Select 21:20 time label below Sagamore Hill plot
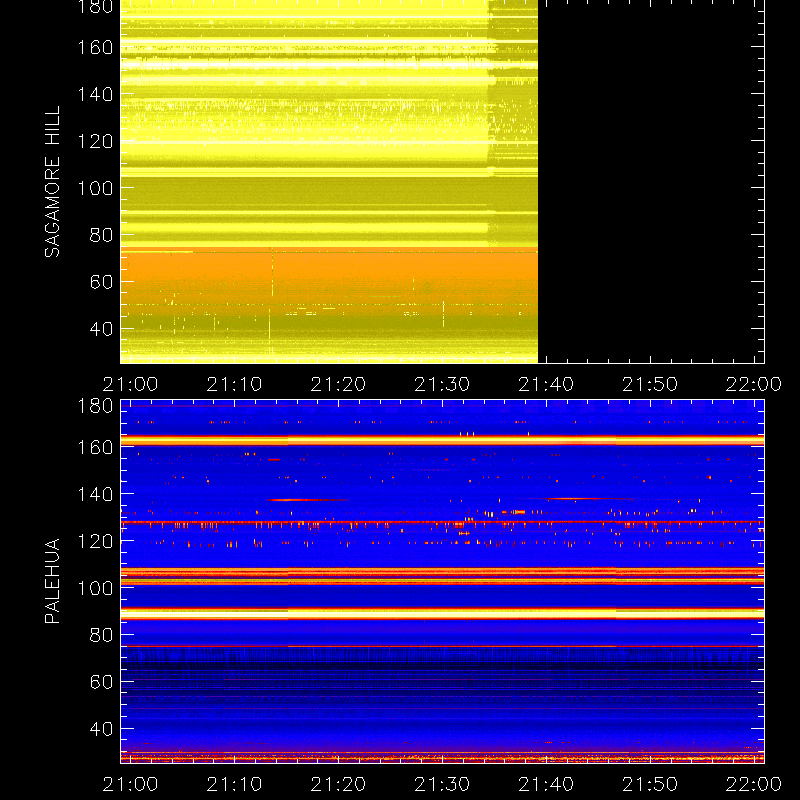The image size is (800, 800). pos(338,384)
